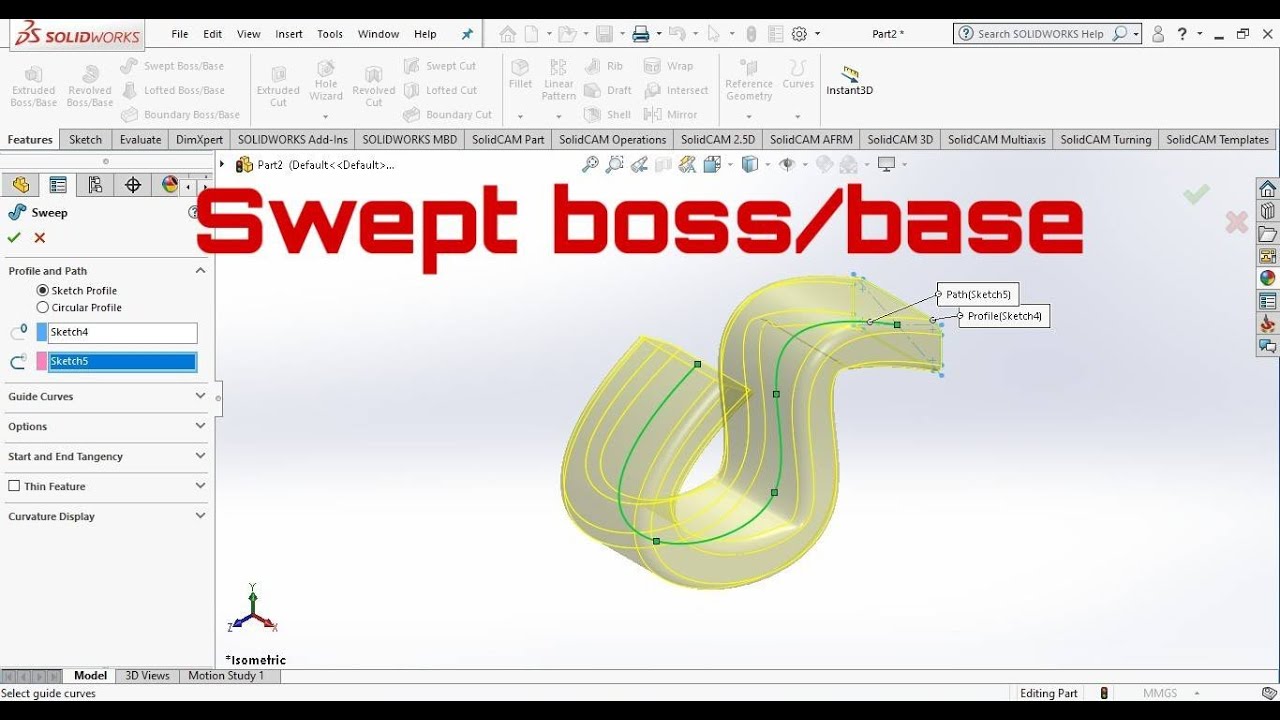Screen dimensions: 1280x720
Task: Open the Motion Study 1 tab
Action: (226, 676)
